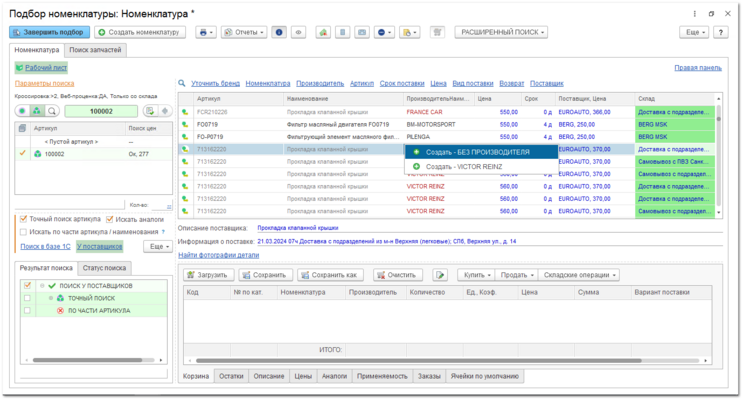The width and height of the screenshot is (743, 400).
Task: Open the top-right 'Еще' dropdown
Action: pyautogui.click(x=695, y=32)
